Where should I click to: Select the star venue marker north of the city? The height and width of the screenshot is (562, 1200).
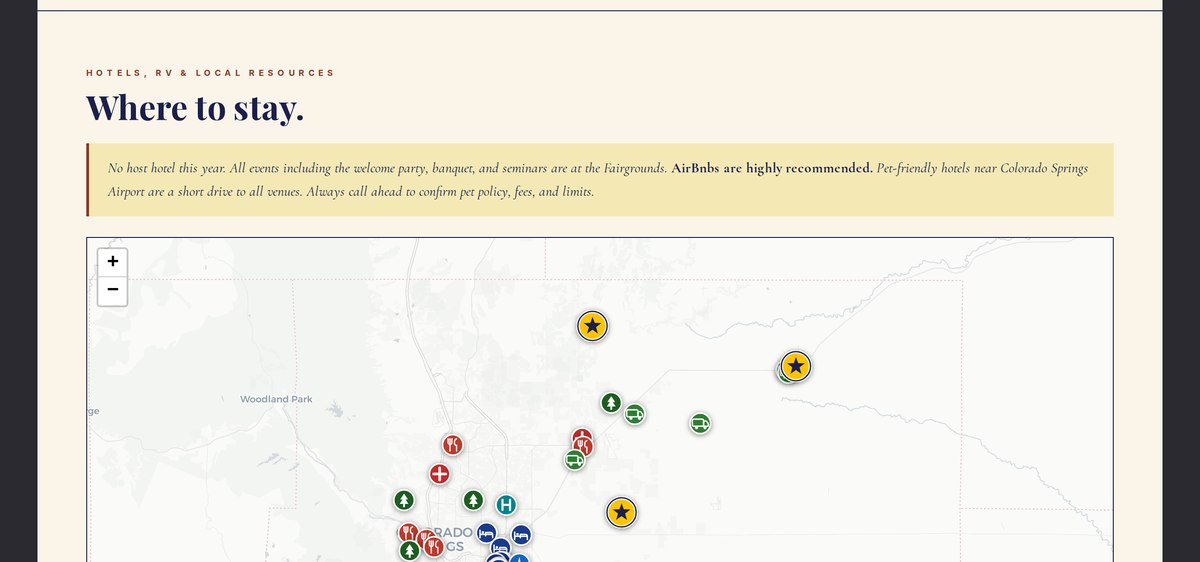pyautogui.click(x=592, y=325)
